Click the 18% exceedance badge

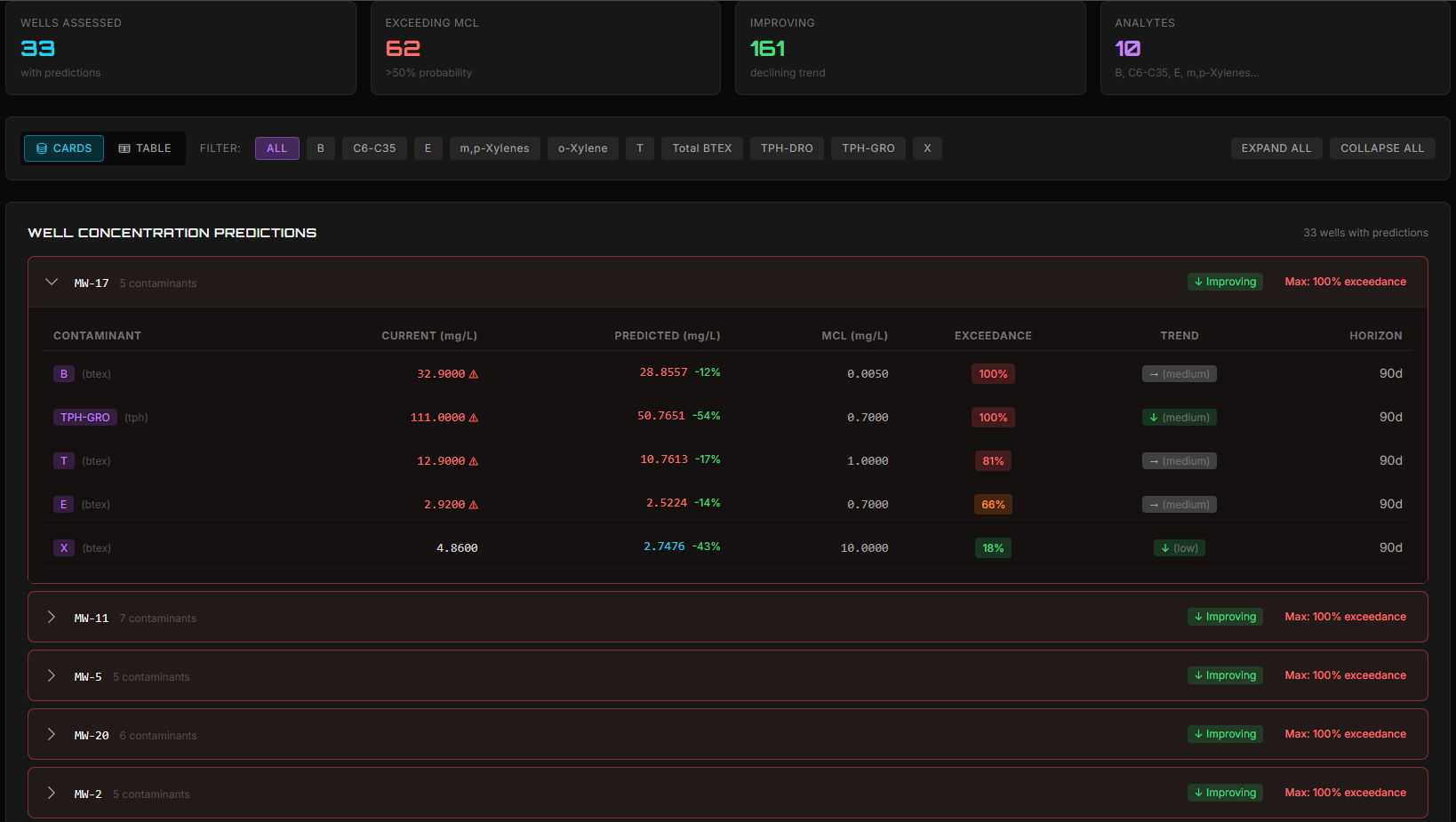pyautogui.click(x=993, y=548)
